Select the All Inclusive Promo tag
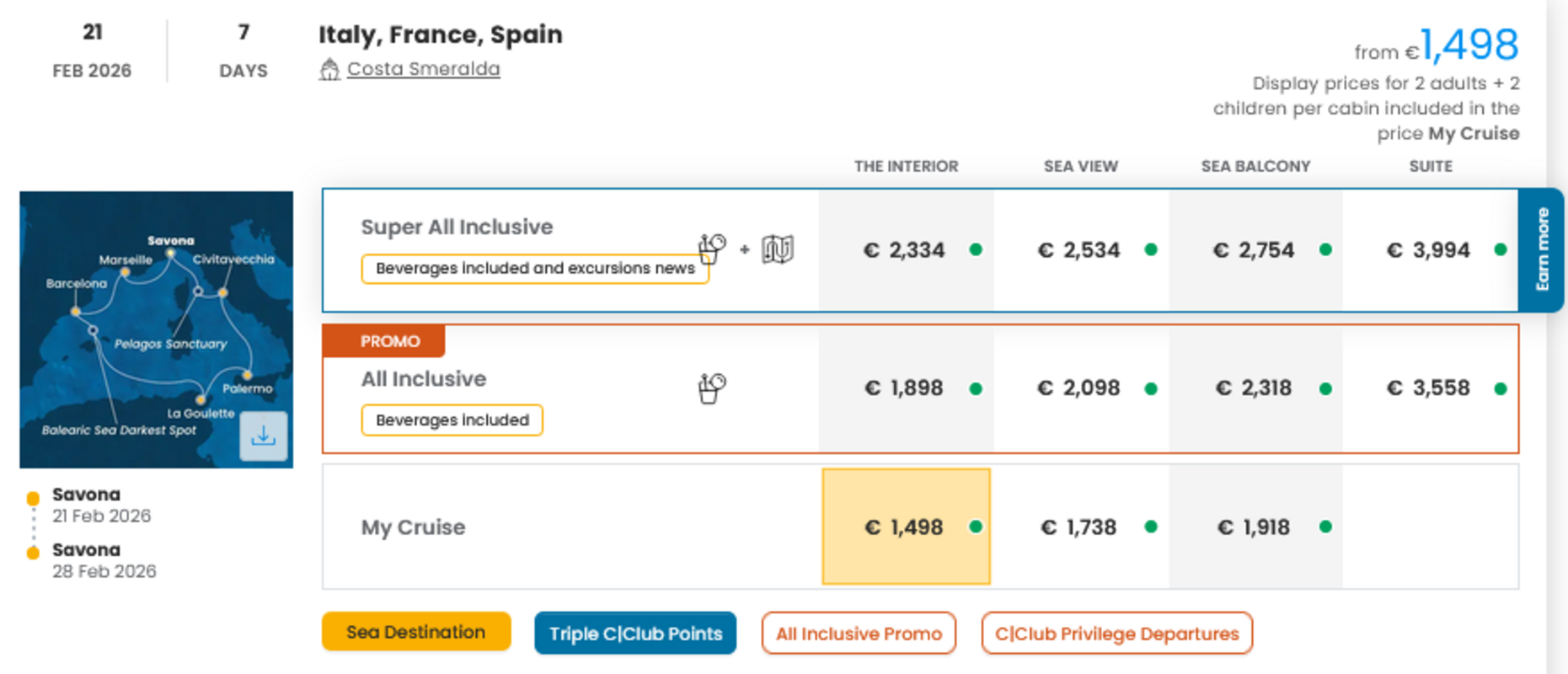Viewport: 1568px width, 674px height. coord(859,634)
